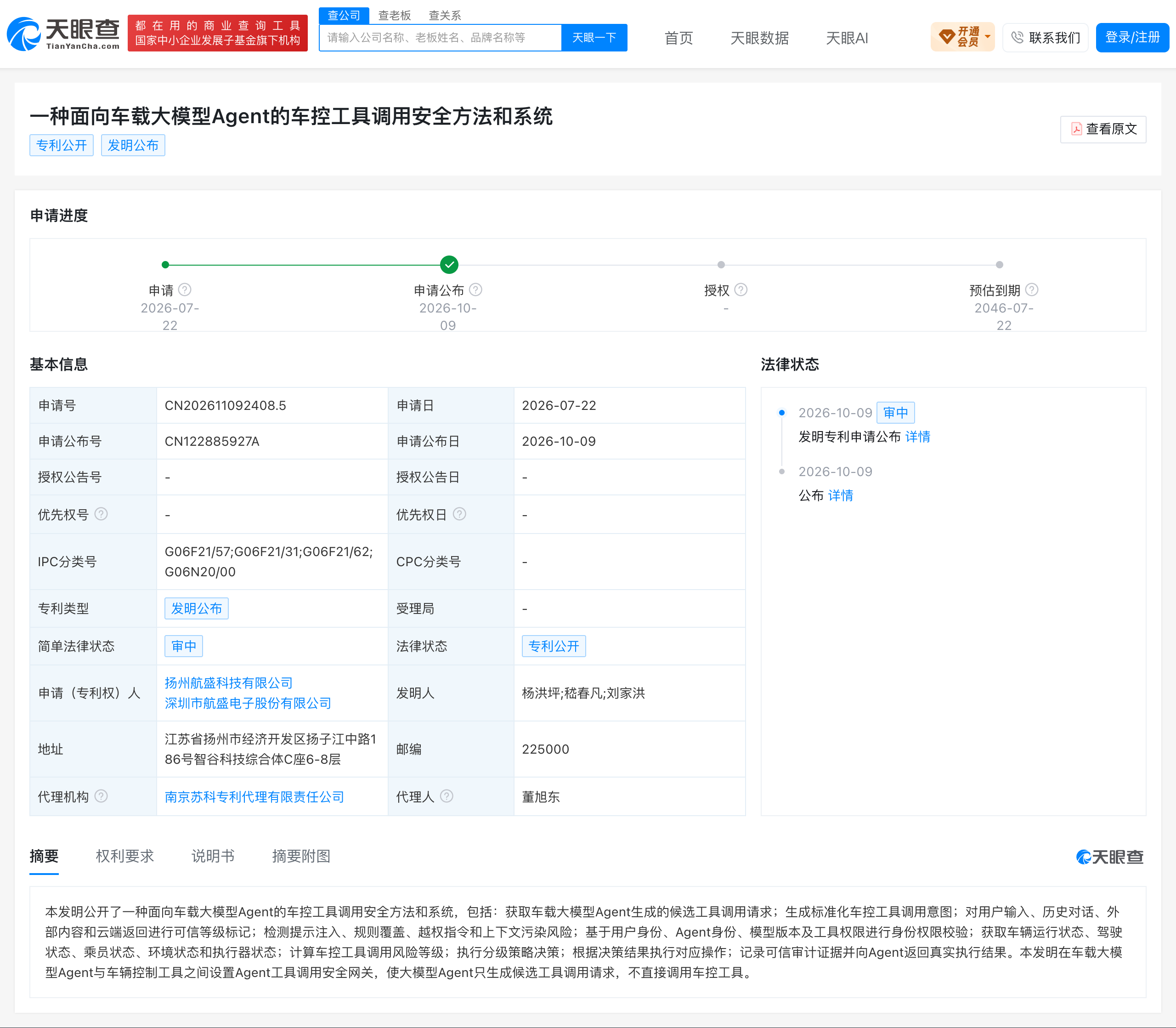Switch to the 查公司 search tab
This screenshot has width=1176, height=1028.
(x=344, y=16)
